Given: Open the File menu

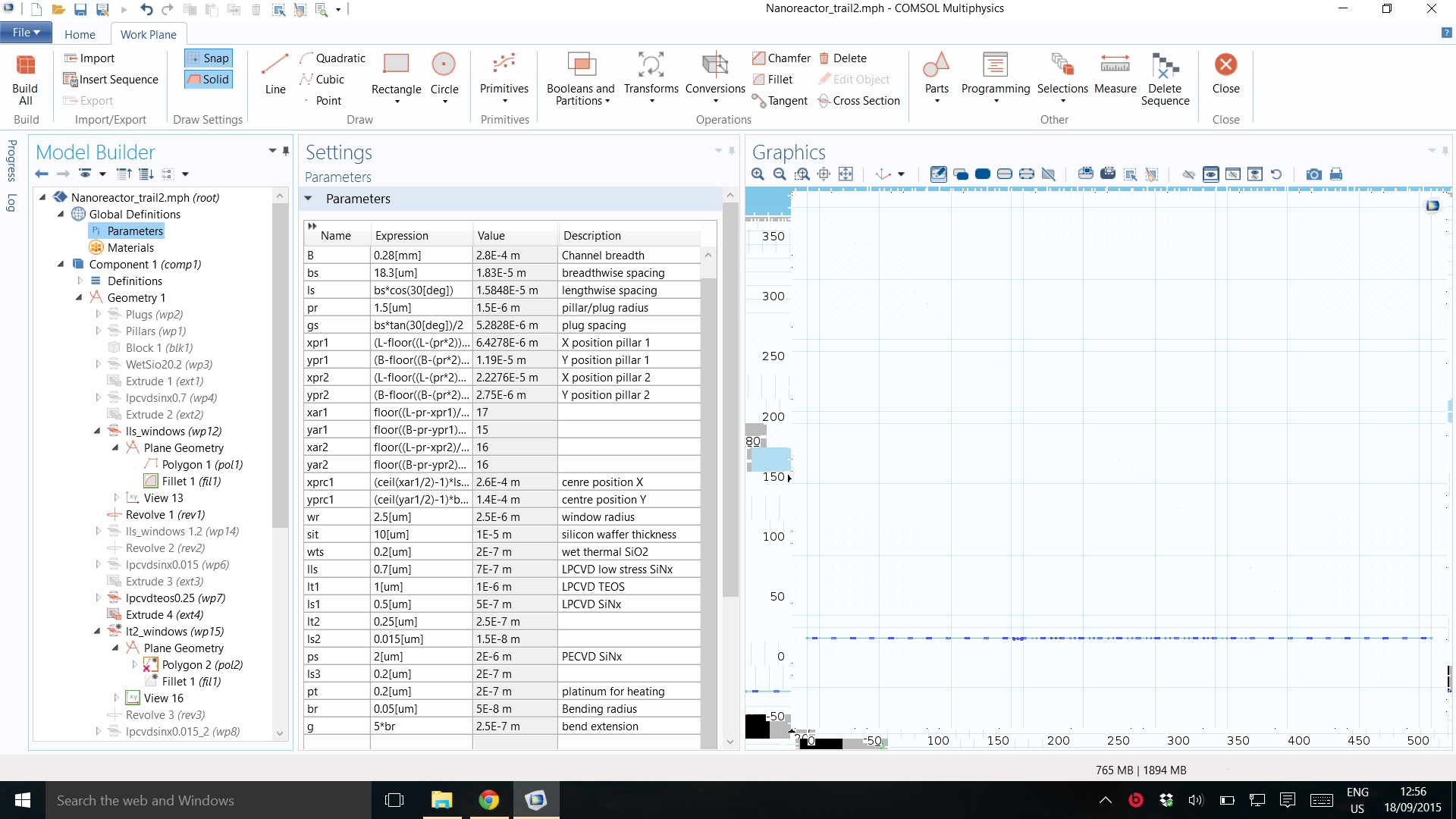Looking at the screenshot, I should pos(26,33).
